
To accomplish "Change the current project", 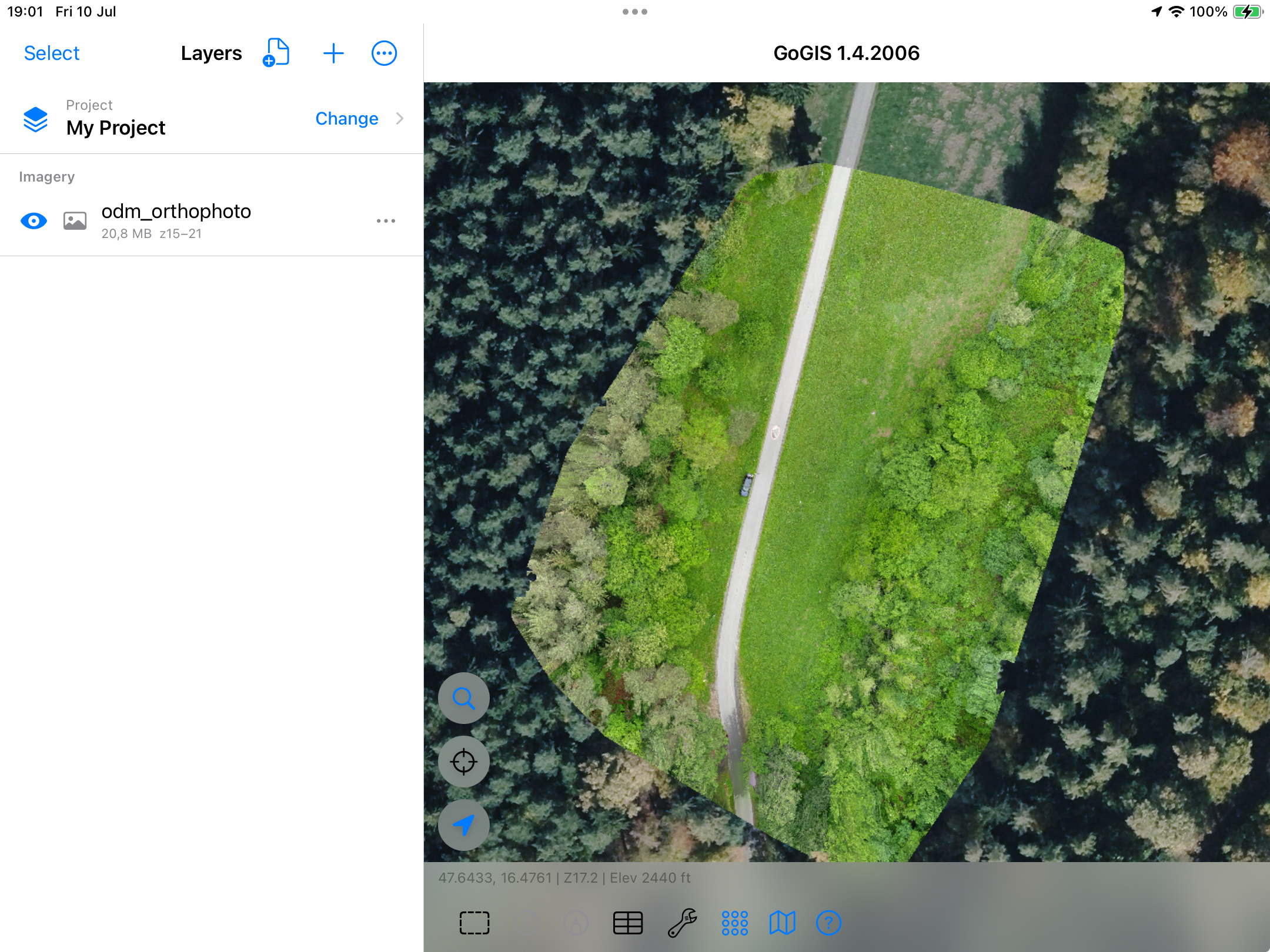I will [347, 119].
